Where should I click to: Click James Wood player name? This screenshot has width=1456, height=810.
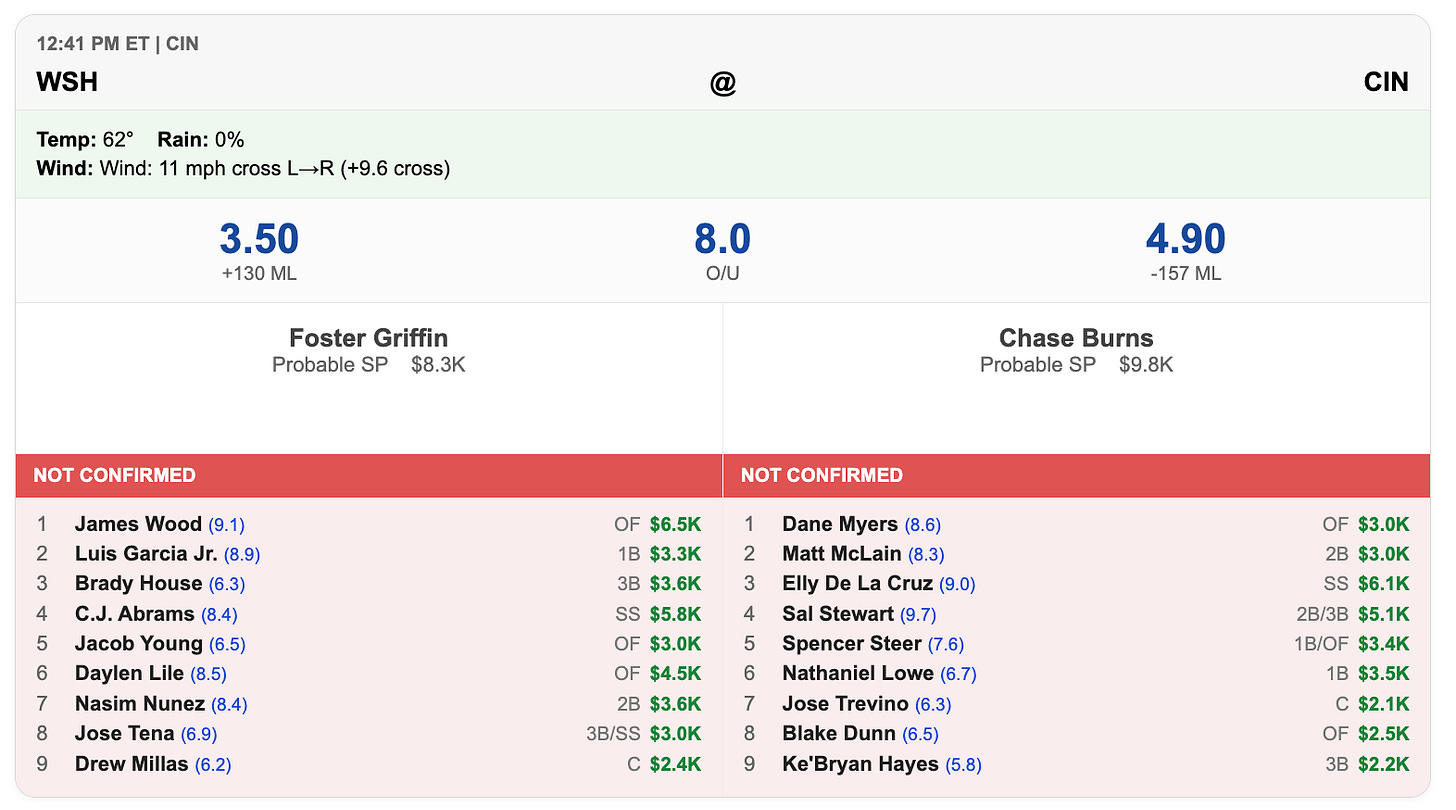pos(138,524)
